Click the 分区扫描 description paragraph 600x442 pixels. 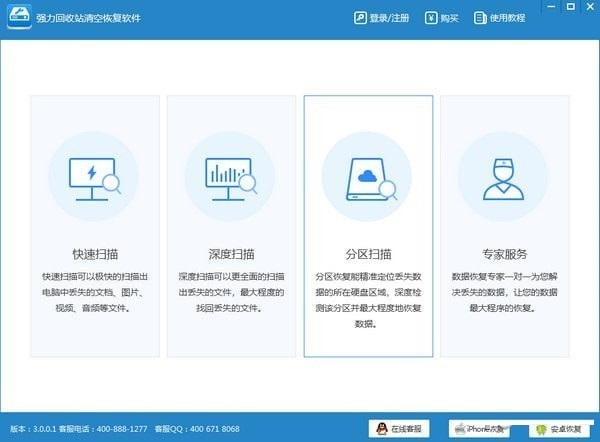[368, 300]
